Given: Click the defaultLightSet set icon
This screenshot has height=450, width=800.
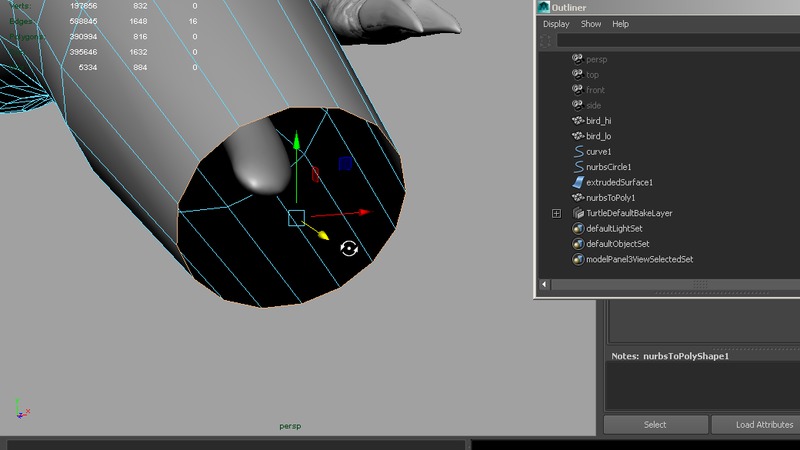Looking at the screenshot, I should pyautogui.click(x=578, y=229).
